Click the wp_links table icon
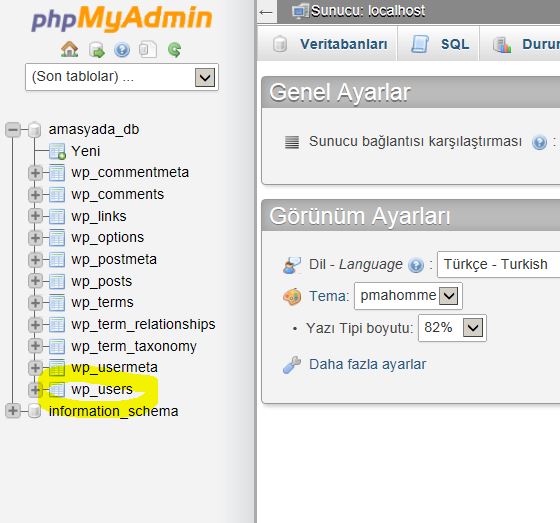Screen dimensions: 560x523 [x=57, y=216]
